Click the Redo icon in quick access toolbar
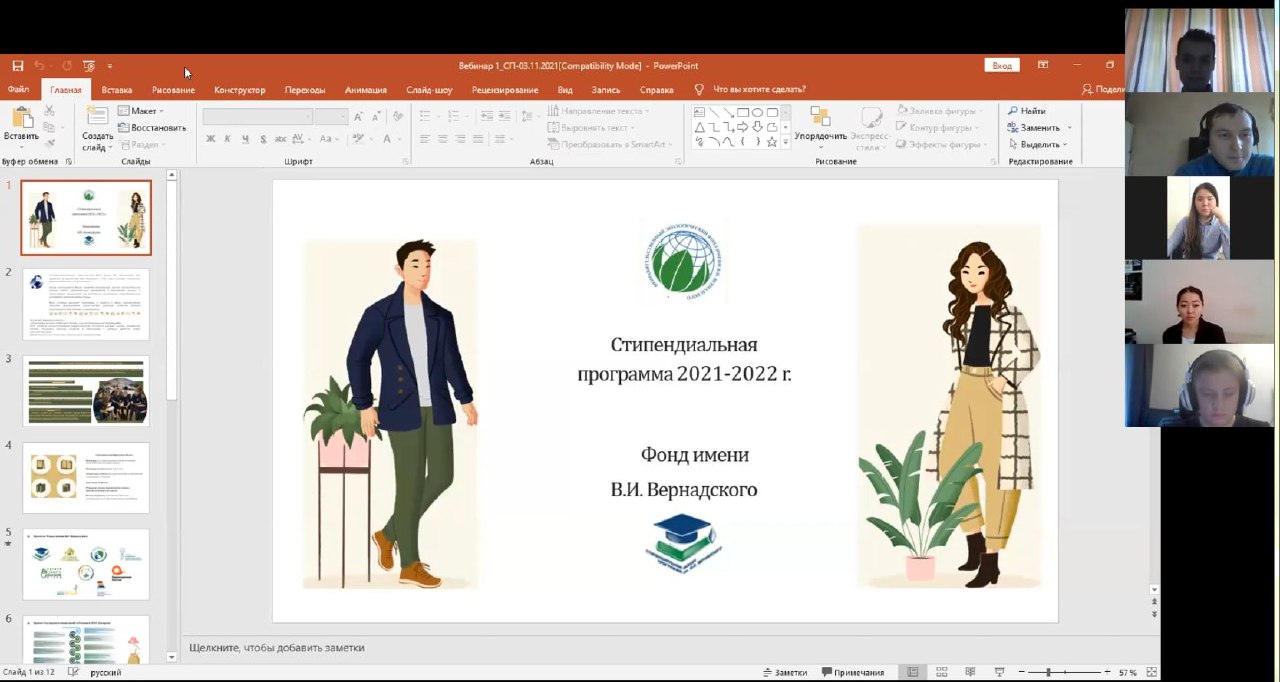Viewport: 1280px width, 682px height. 67,66
